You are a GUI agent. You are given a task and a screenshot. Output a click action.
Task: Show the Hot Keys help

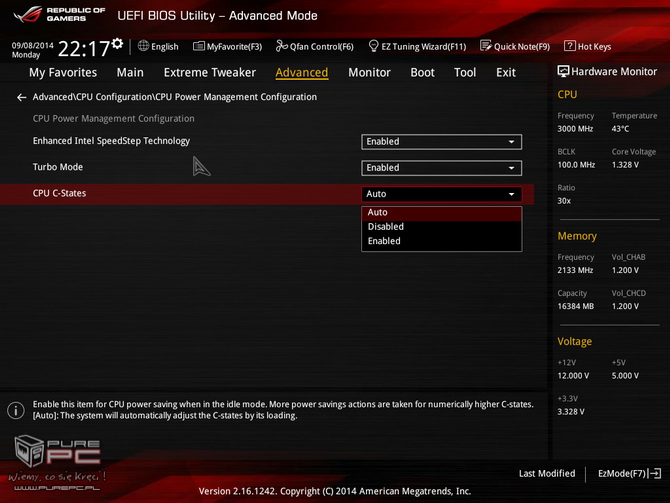(588, 46)
